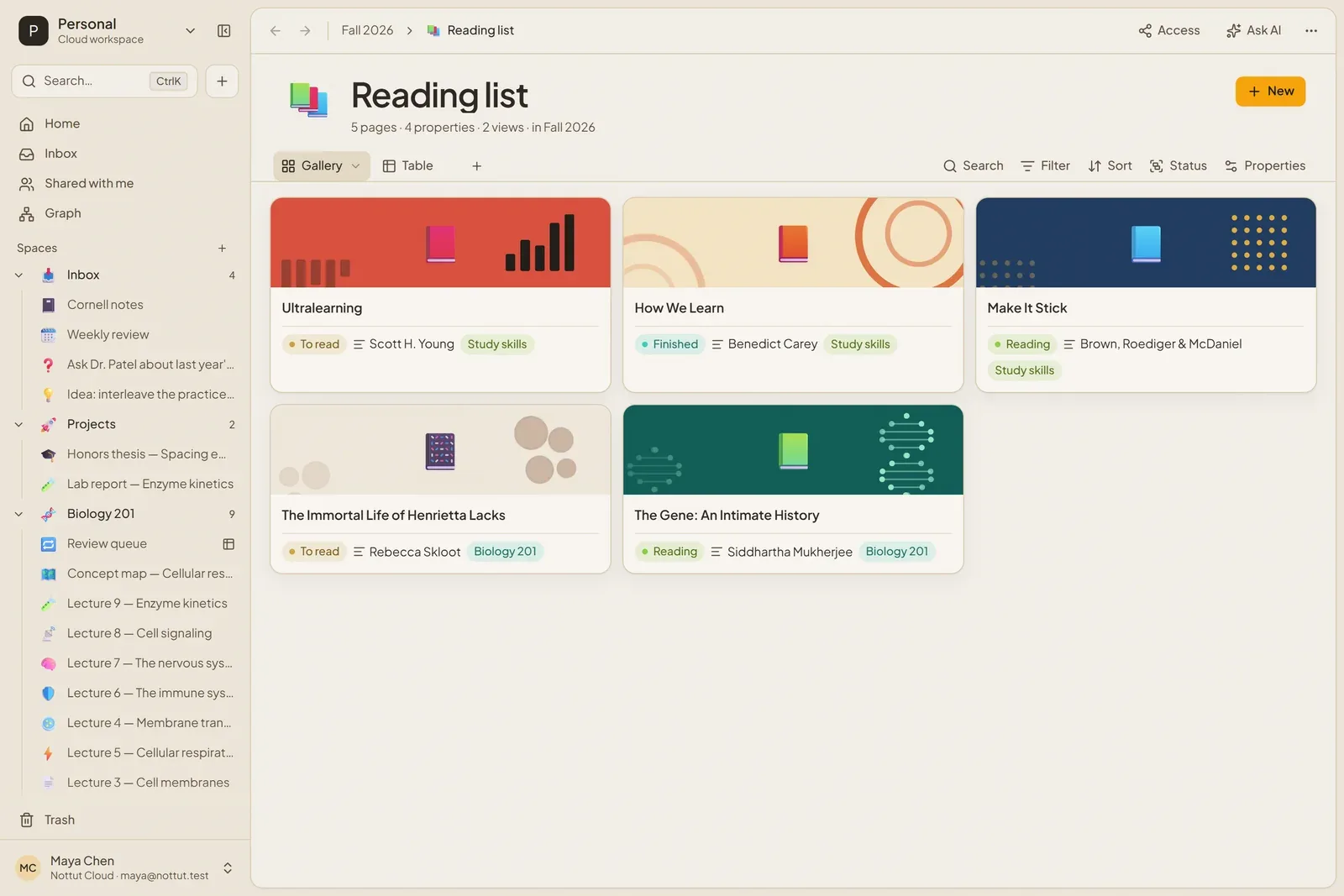Image resolution: width=1344 pixels, height=896 pixels.
Task: Click author Siddhartha Mukherjee text
Action: 790,552
